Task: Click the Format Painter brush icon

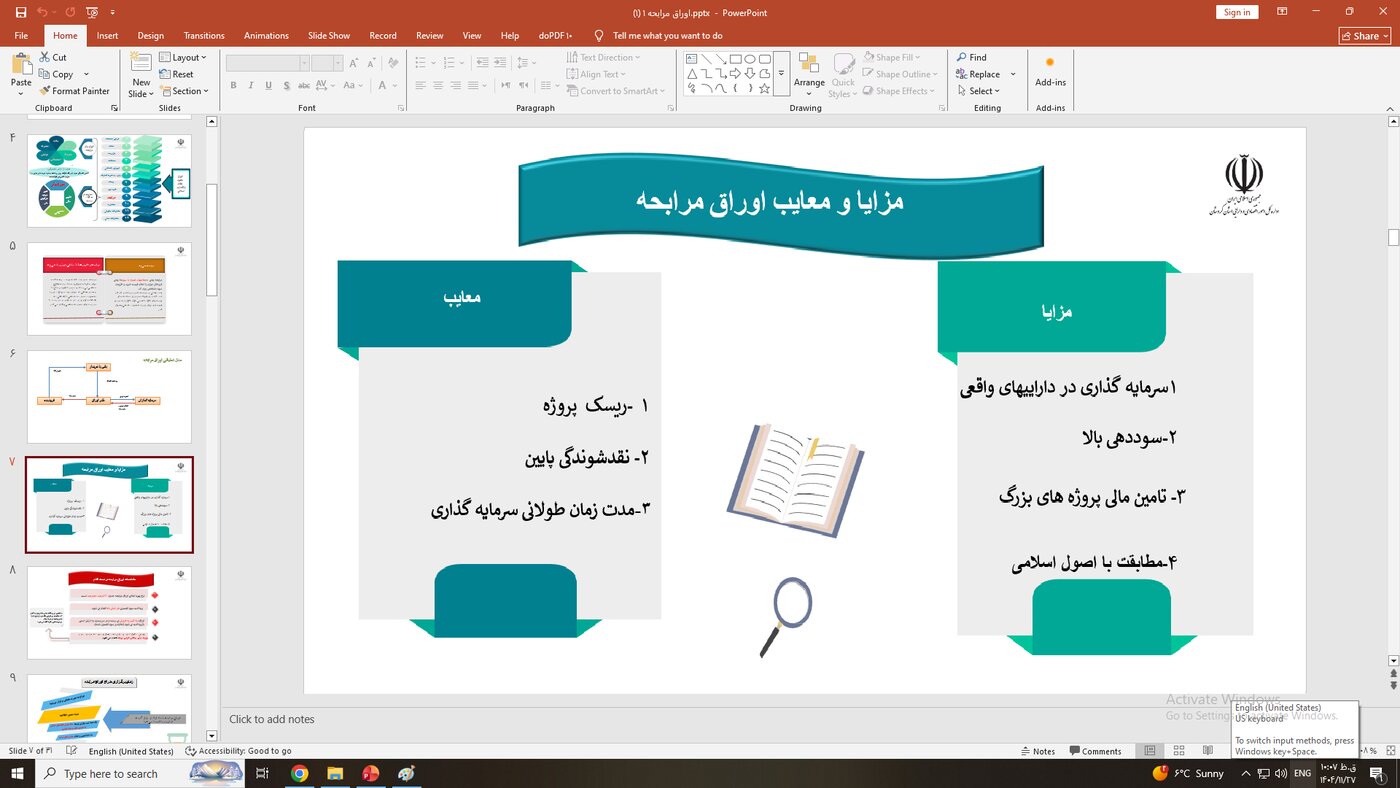Action: 45,91
